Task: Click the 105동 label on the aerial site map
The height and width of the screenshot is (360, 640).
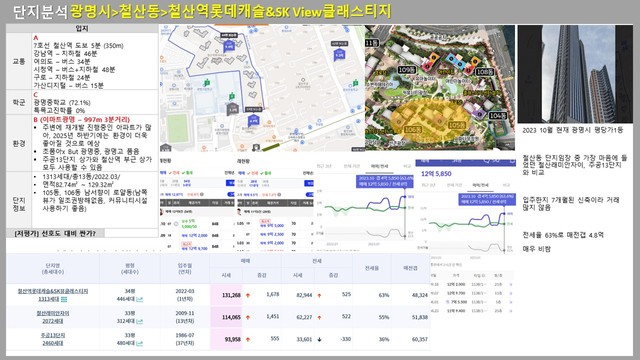Action: 457,125
